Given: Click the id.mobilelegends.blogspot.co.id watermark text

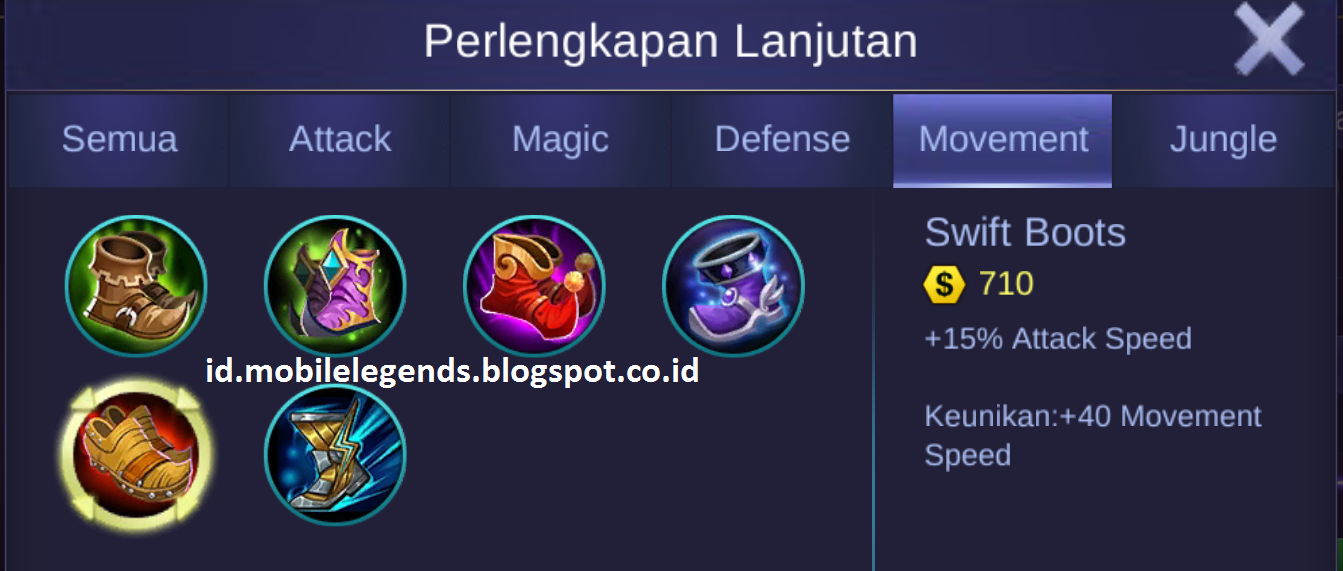Looking at the screenshot, I should [x=452, y=372].
